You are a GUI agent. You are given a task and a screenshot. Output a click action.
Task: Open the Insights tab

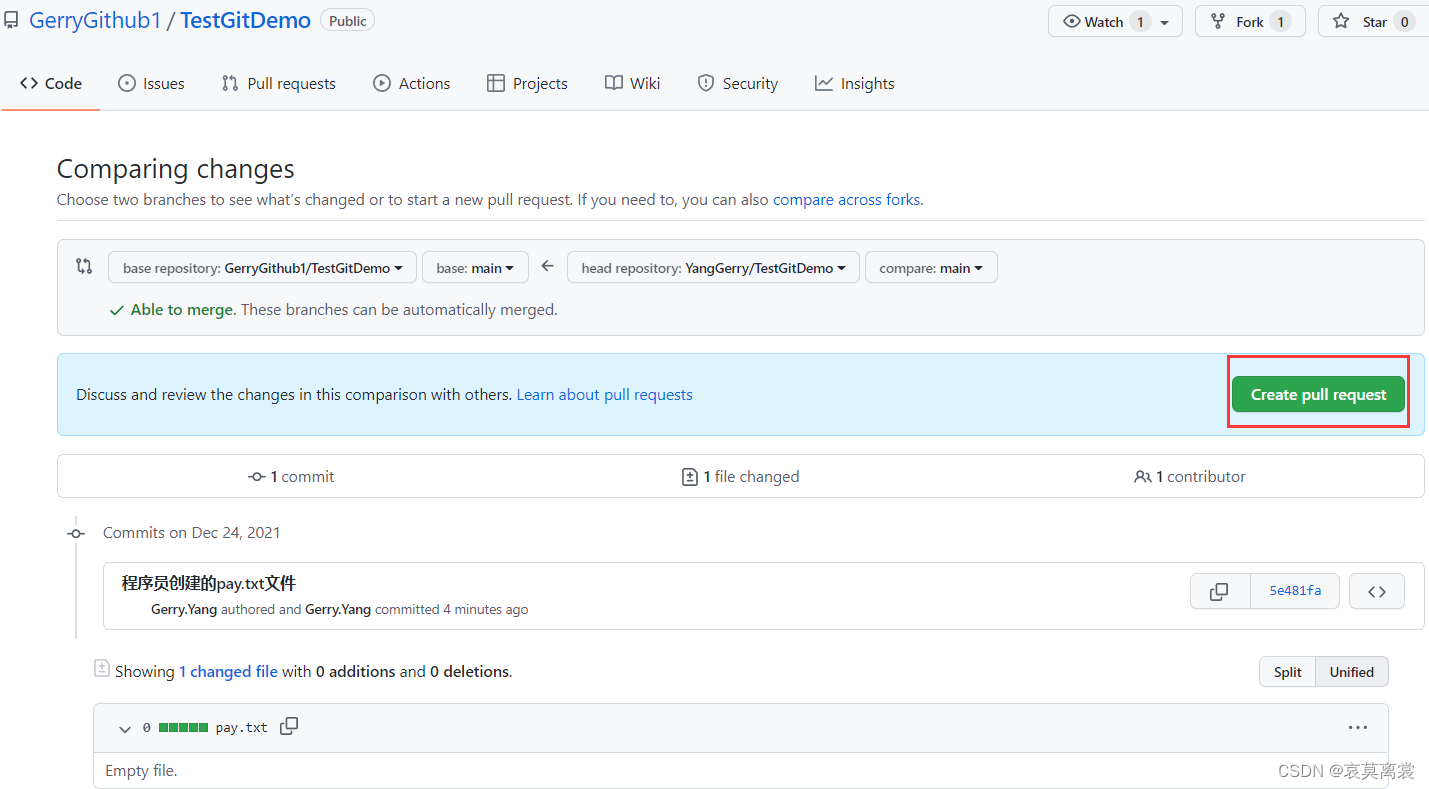pyautogui.click(x=855, y=84)
